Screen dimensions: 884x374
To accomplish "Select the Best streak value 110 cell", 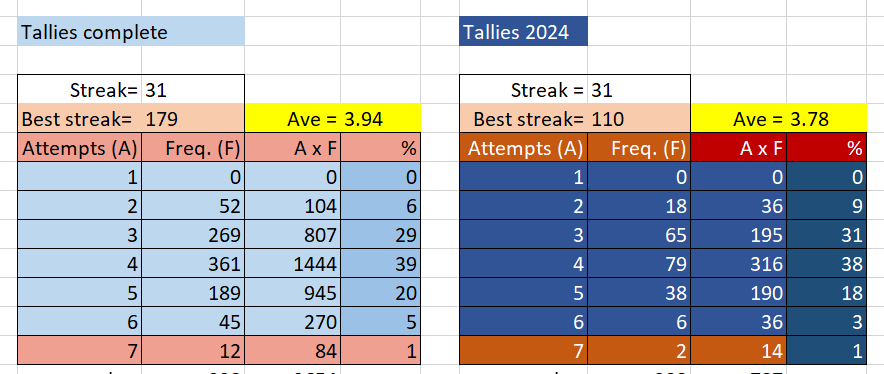I will pyautogui.click(x=639, y=119).
